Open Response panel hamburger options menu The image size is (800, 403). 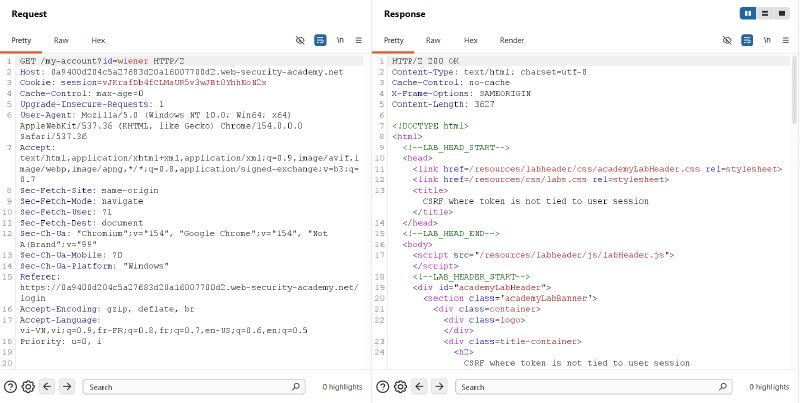786,40
